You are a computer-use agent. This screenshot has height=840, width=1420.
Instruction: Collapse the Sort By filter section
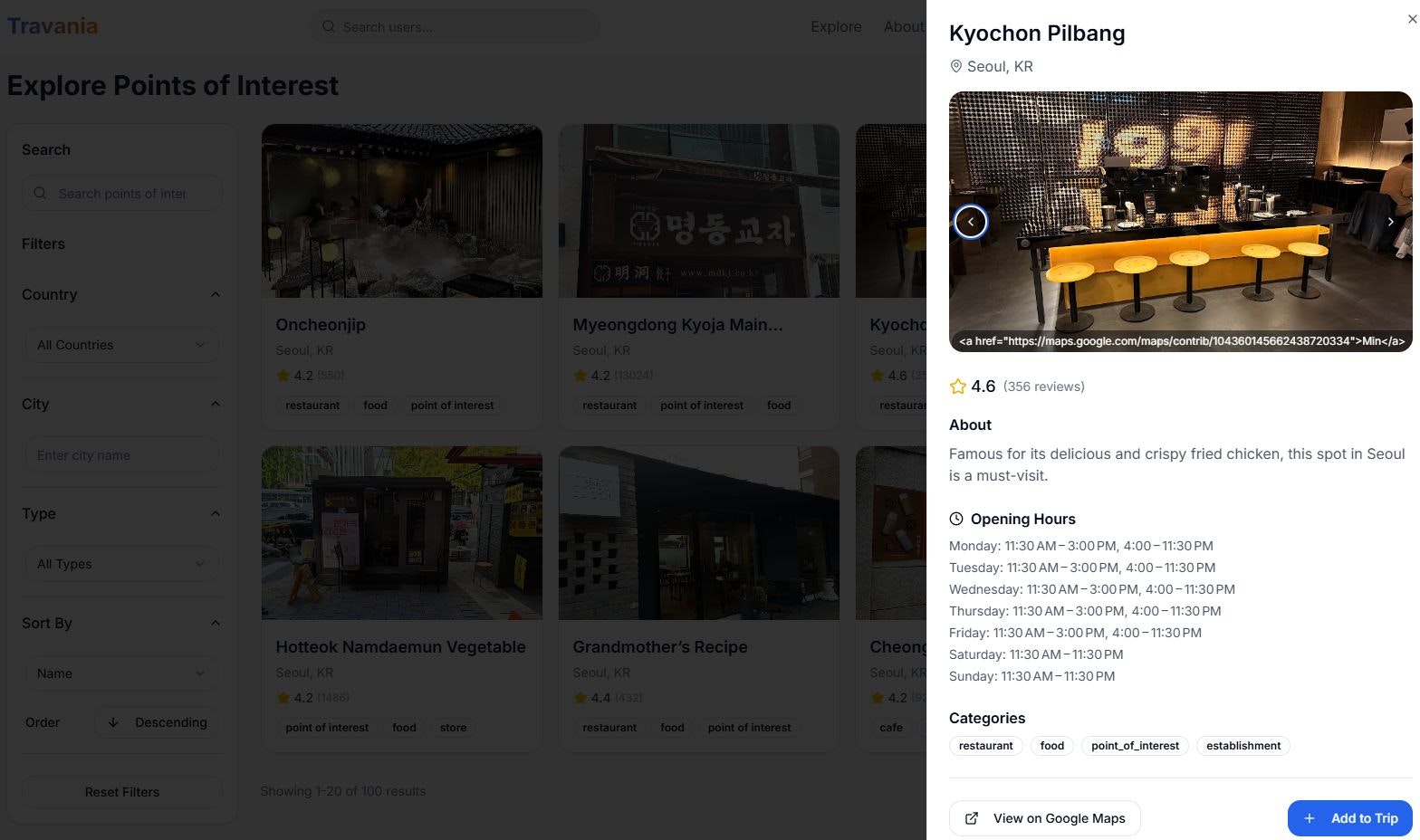click(216, 623)
